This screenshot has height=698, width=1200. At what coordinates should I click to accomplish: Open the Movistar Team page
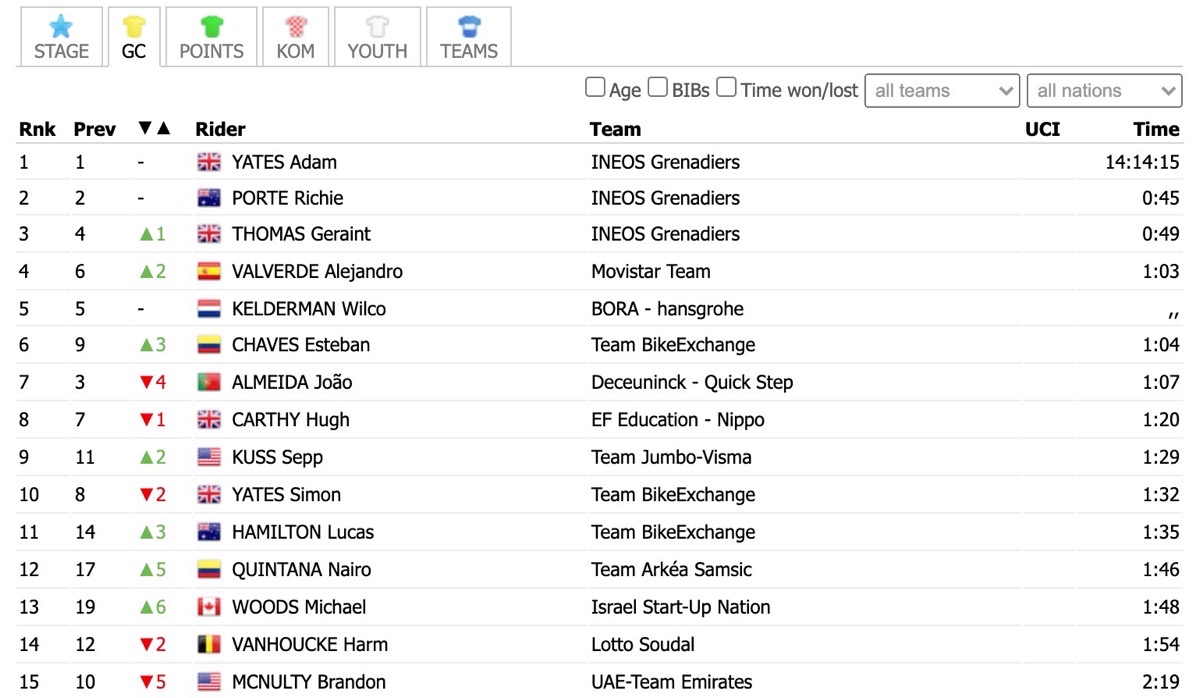pyautogui.click(x=650, y=271)
